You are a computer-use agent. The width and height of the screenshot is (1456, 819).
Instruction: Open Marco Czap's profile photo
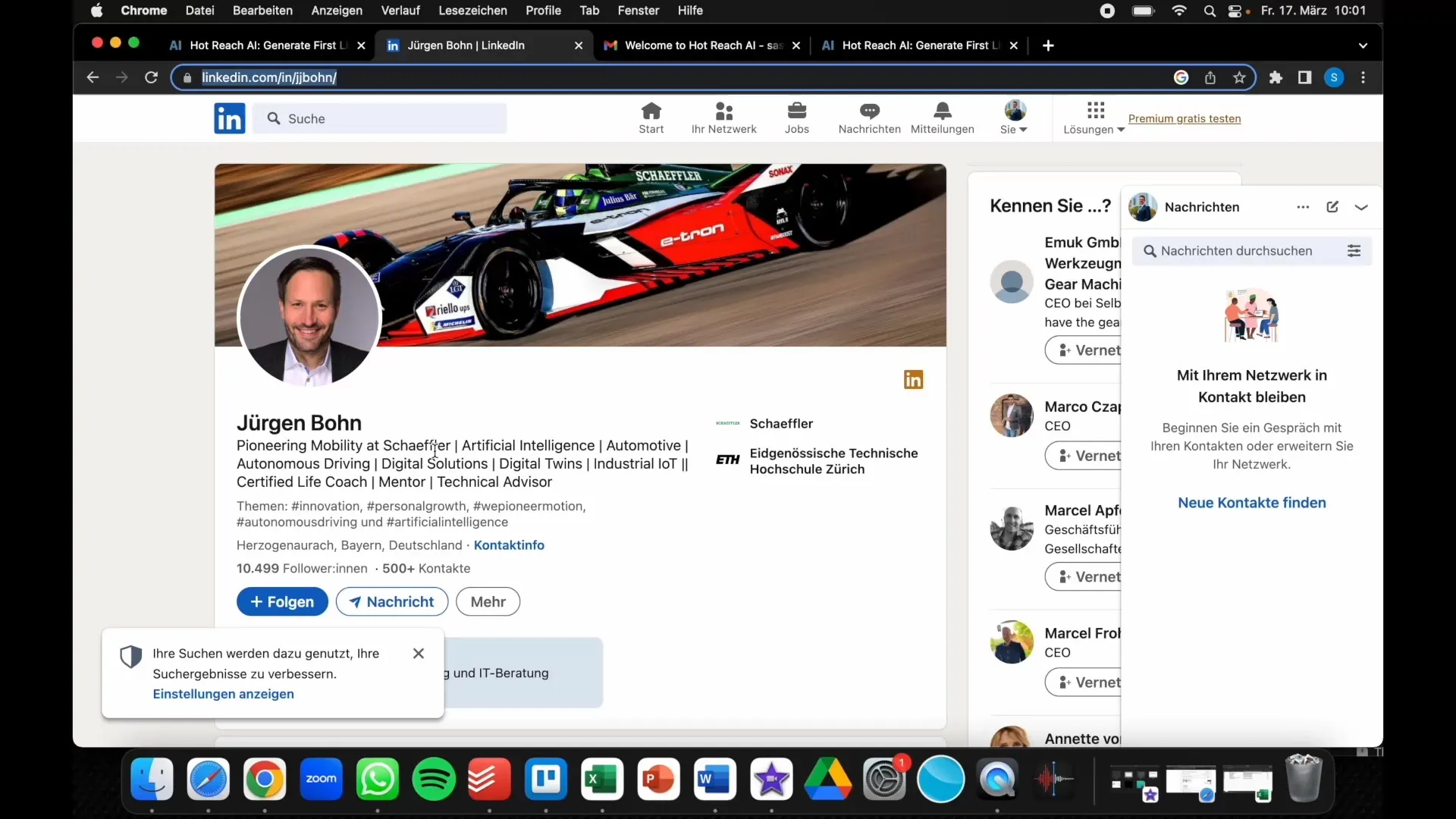1012,416
